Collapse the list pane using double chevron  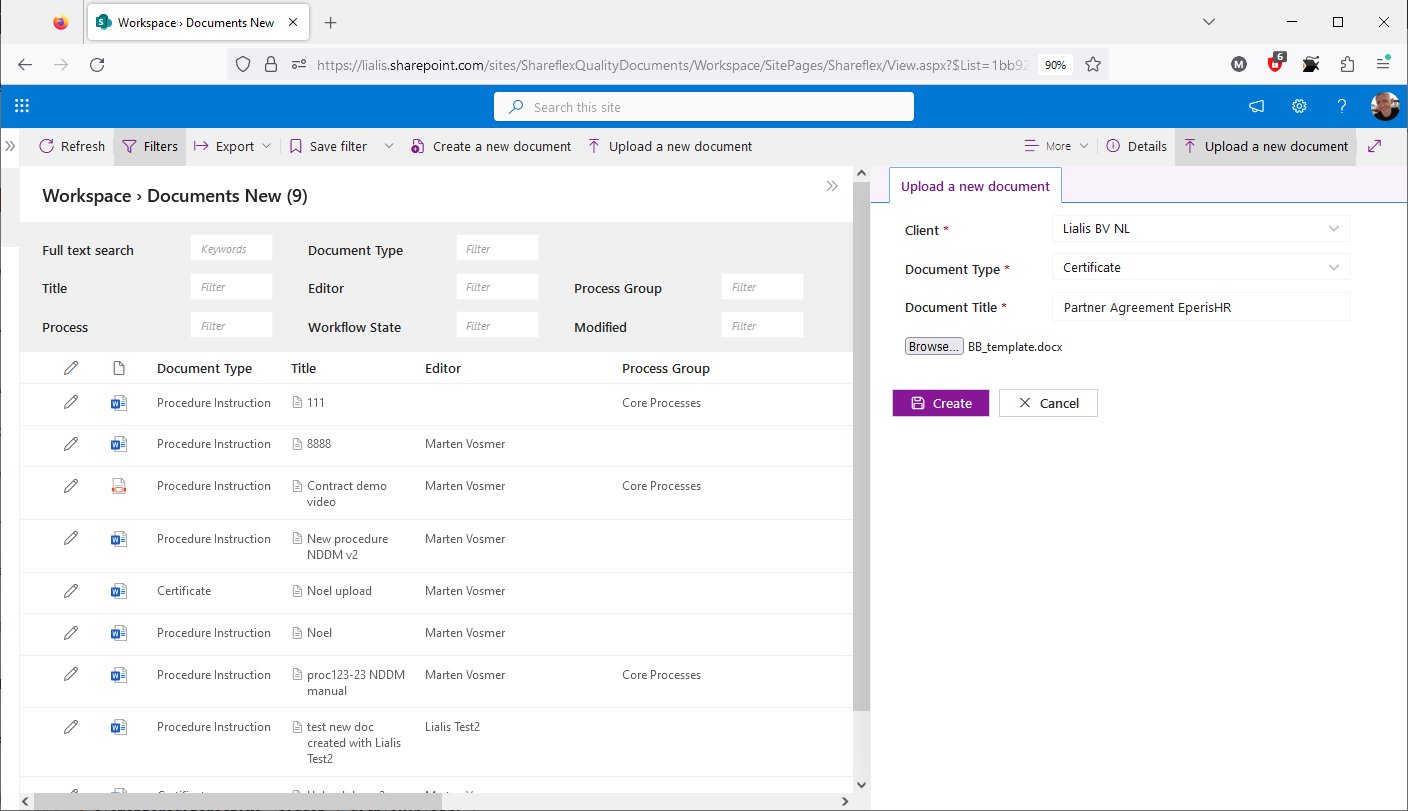click(831, 186)
